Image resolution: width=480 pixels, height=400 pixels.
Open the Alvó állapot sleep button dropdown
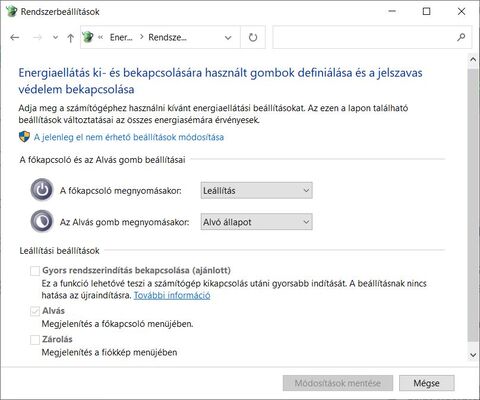pos(256,222)
